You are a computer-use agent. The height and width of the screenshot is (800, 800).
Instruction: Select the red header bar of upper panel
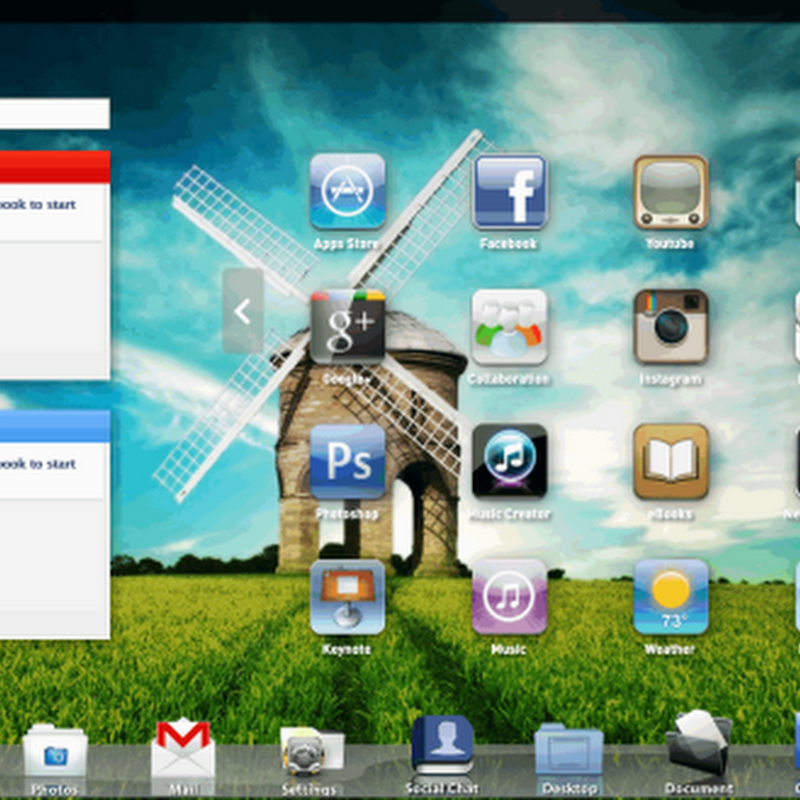click(x=55, y=167)
